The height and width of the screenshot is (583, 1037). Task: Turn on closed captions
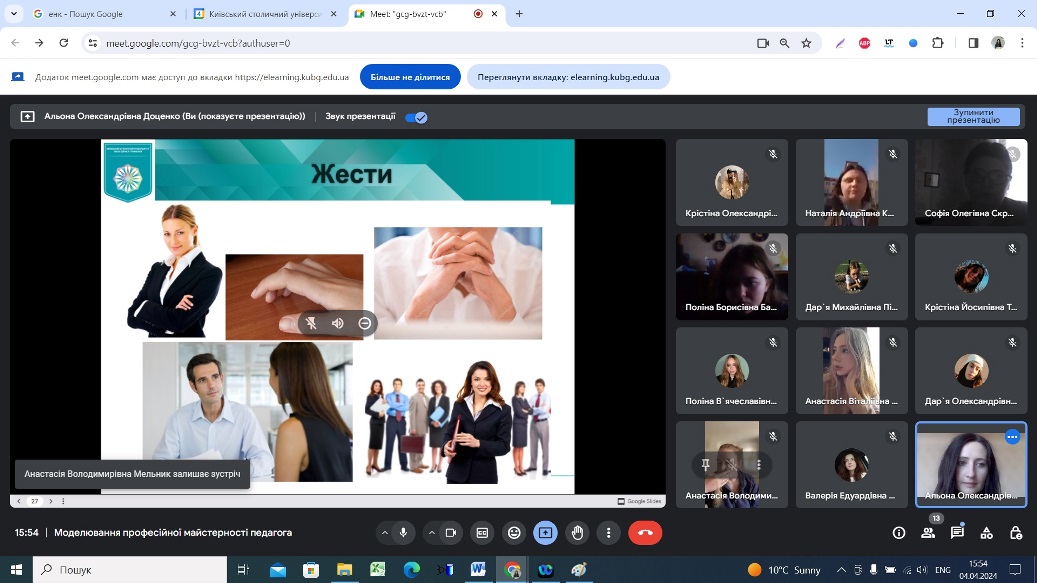tap(481, 533)
